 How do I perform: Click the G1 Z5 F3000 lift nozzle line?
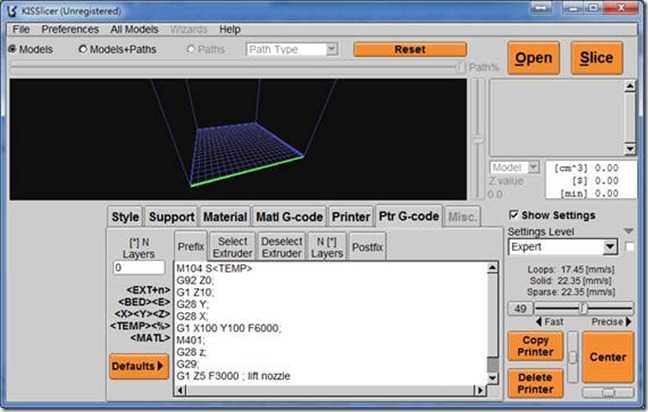click(x=233, y=376)
